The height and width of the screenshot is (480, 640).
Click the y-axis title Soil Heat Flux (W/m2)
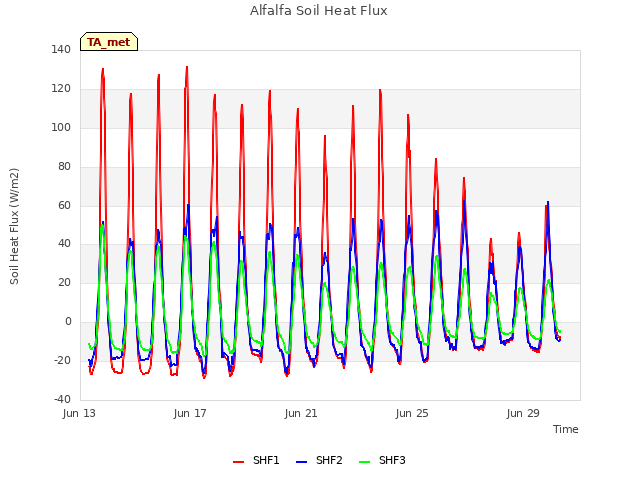14,226
